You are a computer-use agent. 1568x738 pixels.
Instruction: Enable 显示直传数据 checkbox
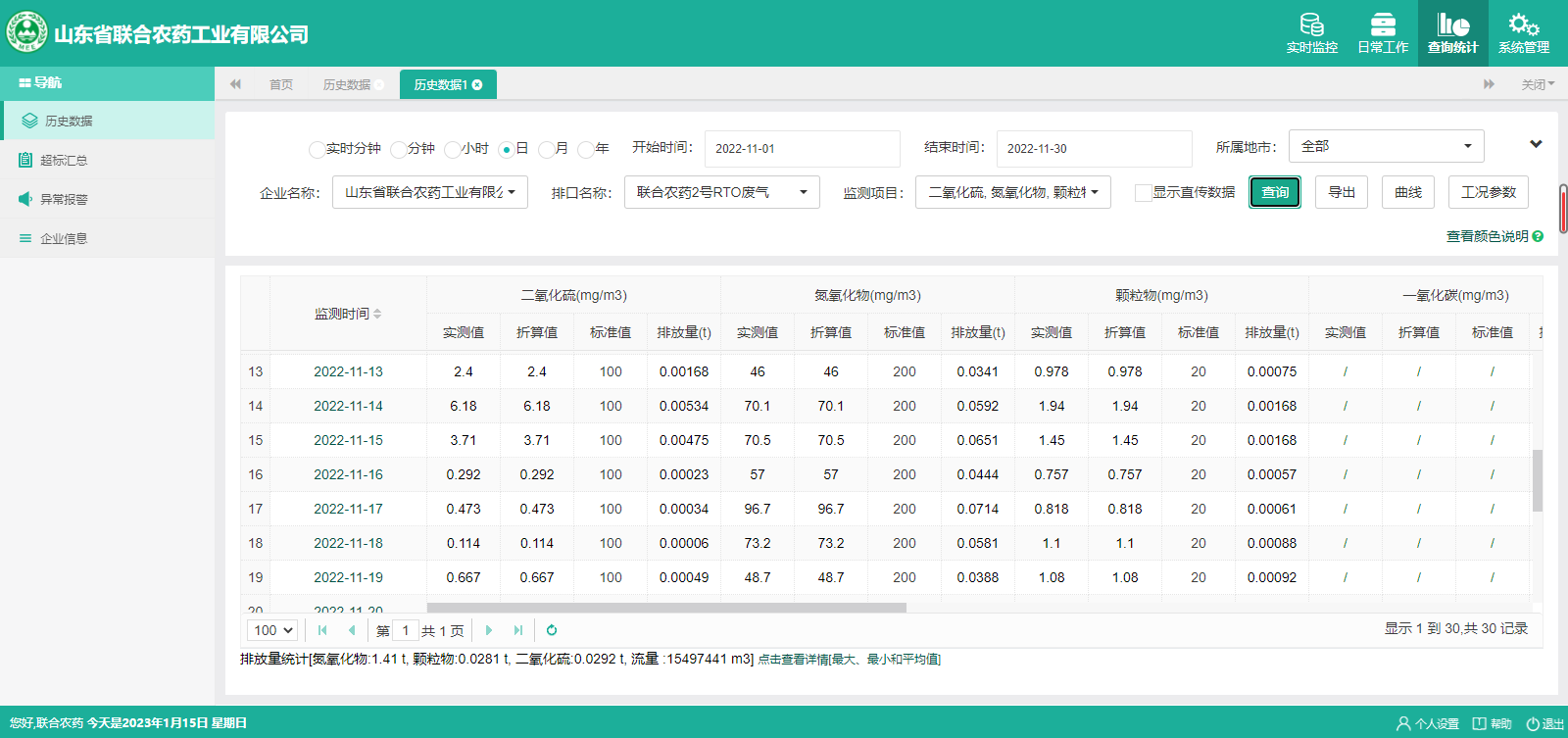tap(1143, 193)
